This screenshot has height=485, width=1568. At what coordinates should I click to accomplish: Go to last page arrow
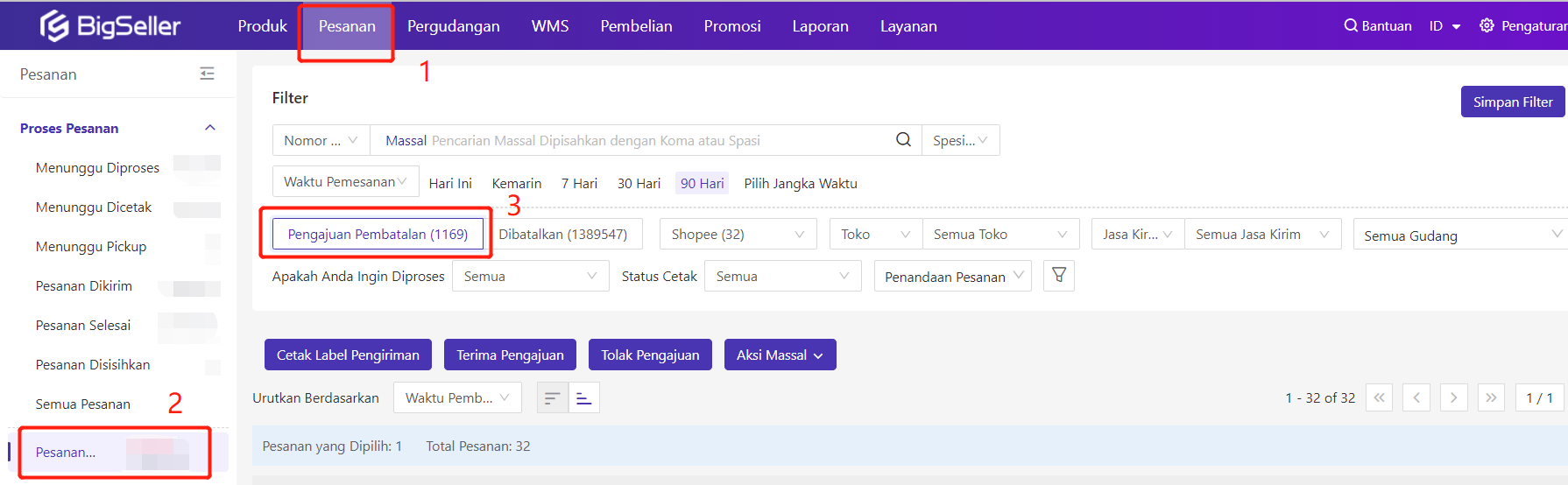tap(1491, 398)
